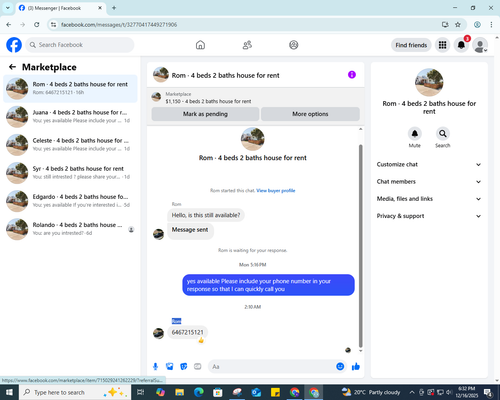Open the account avatar menu

pyautogui.click(x=480, y=45)
